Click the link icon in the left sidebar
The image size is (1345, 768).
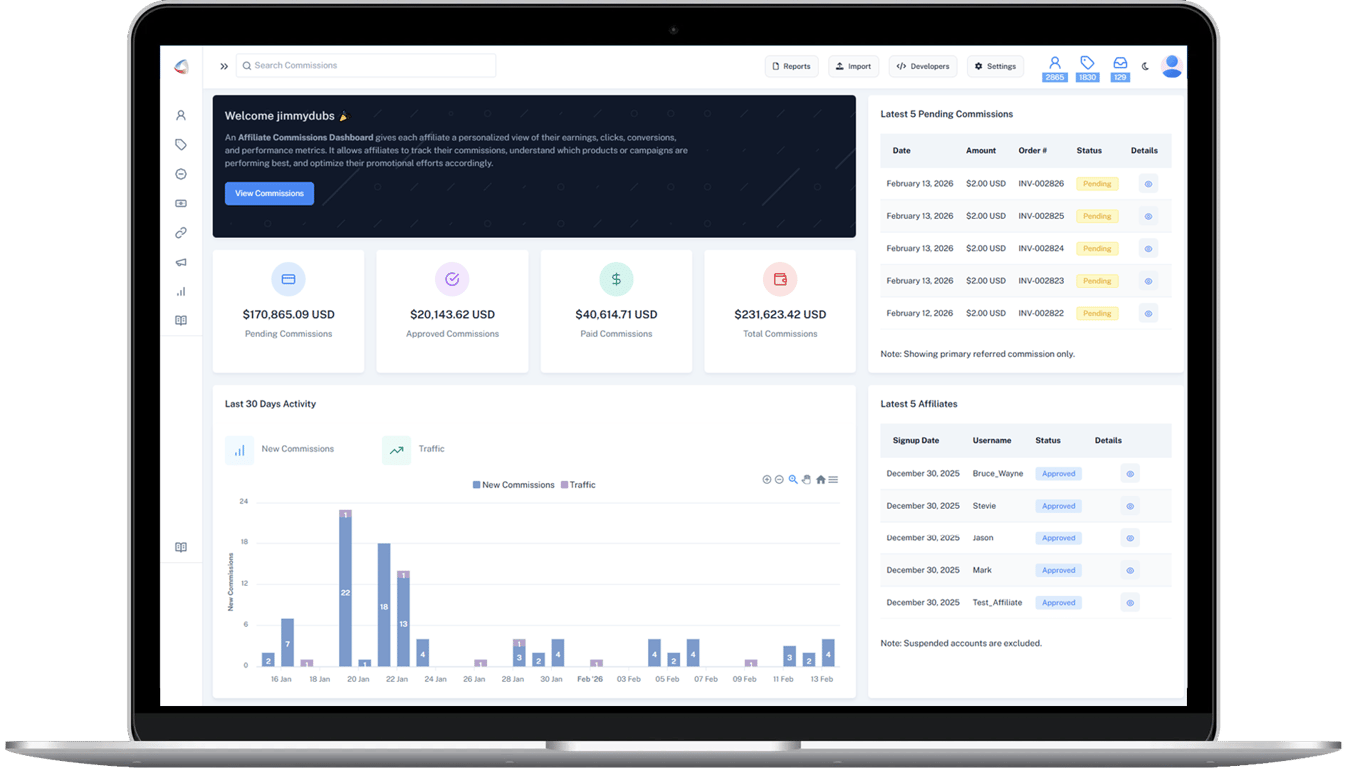click(181, 232)
